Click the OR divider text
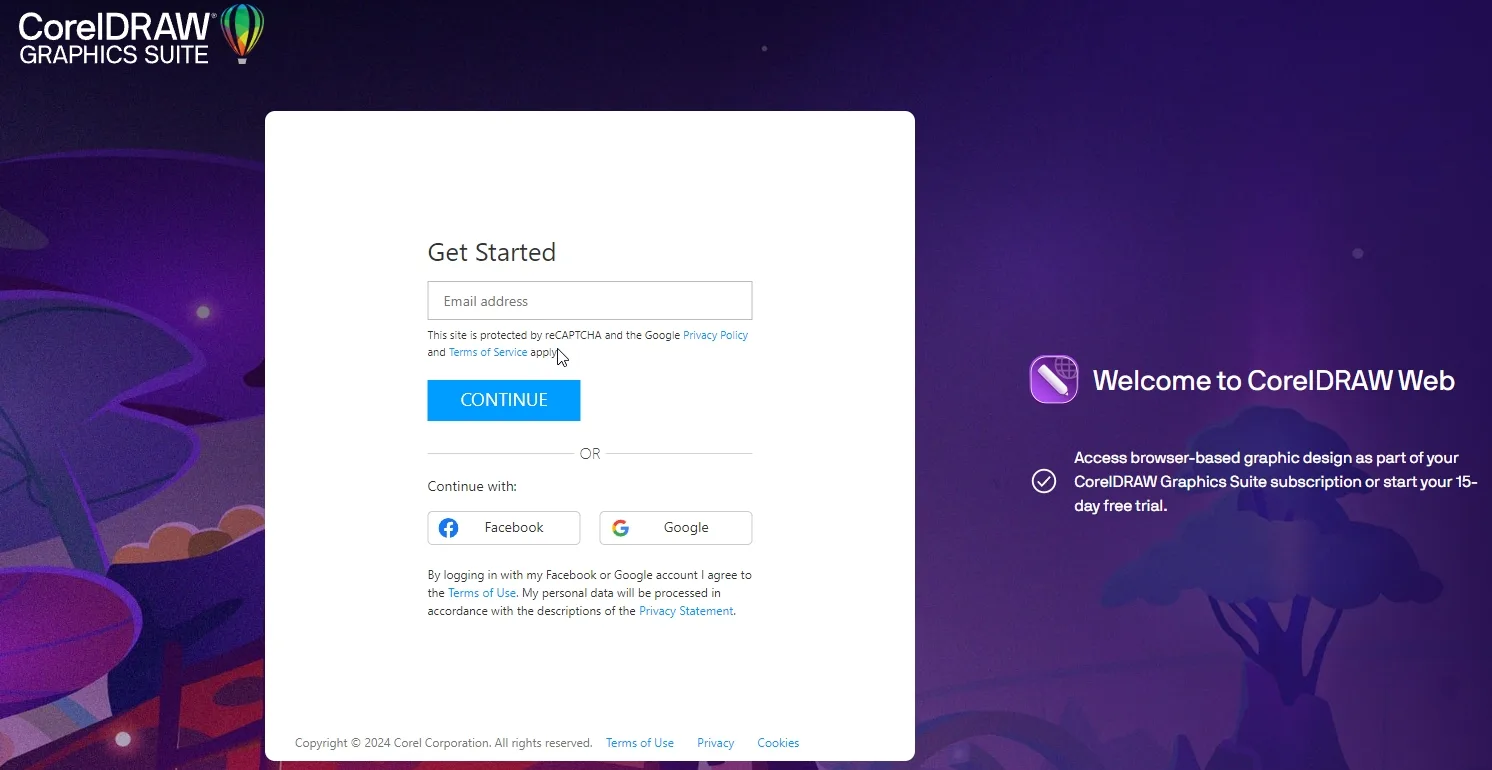 pyautogui.click(x=590, y=454)
